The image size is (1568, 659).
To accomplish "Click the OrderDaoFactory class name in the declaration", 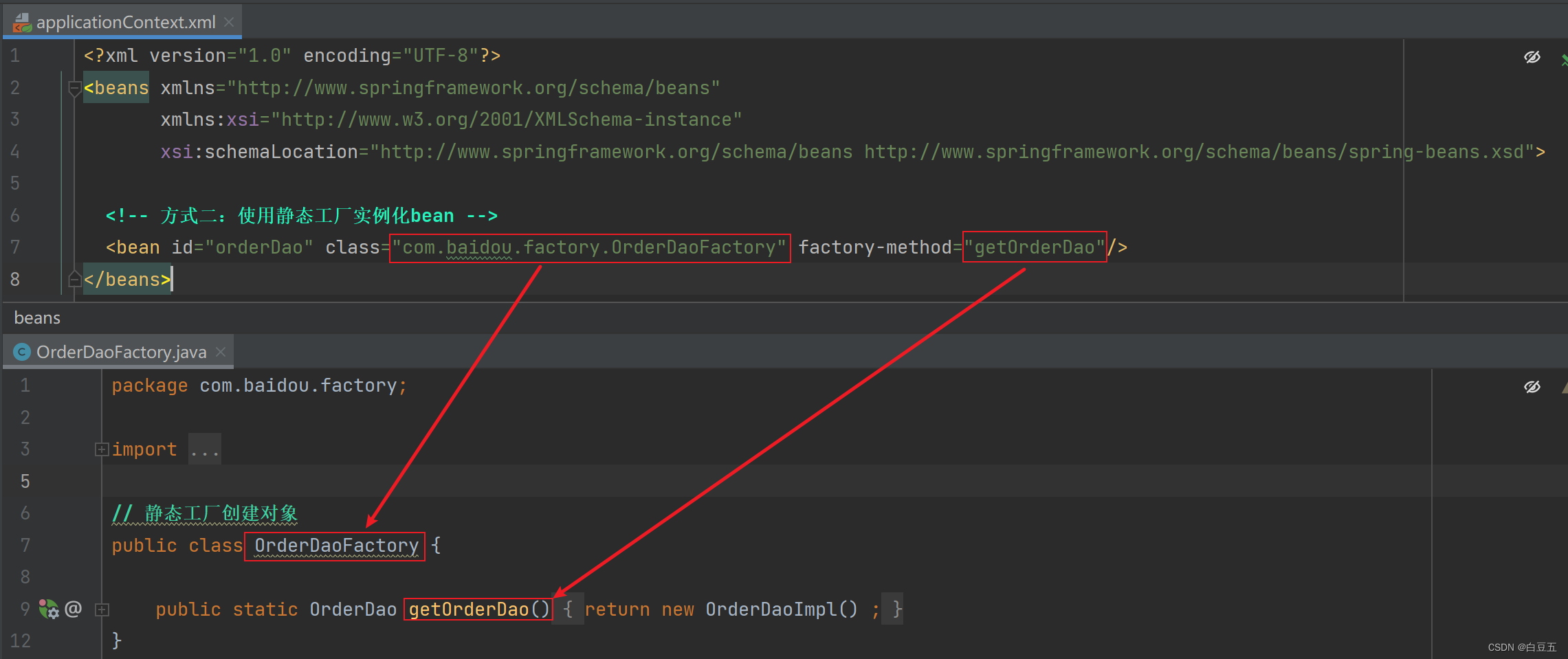I will coord(337,546).
